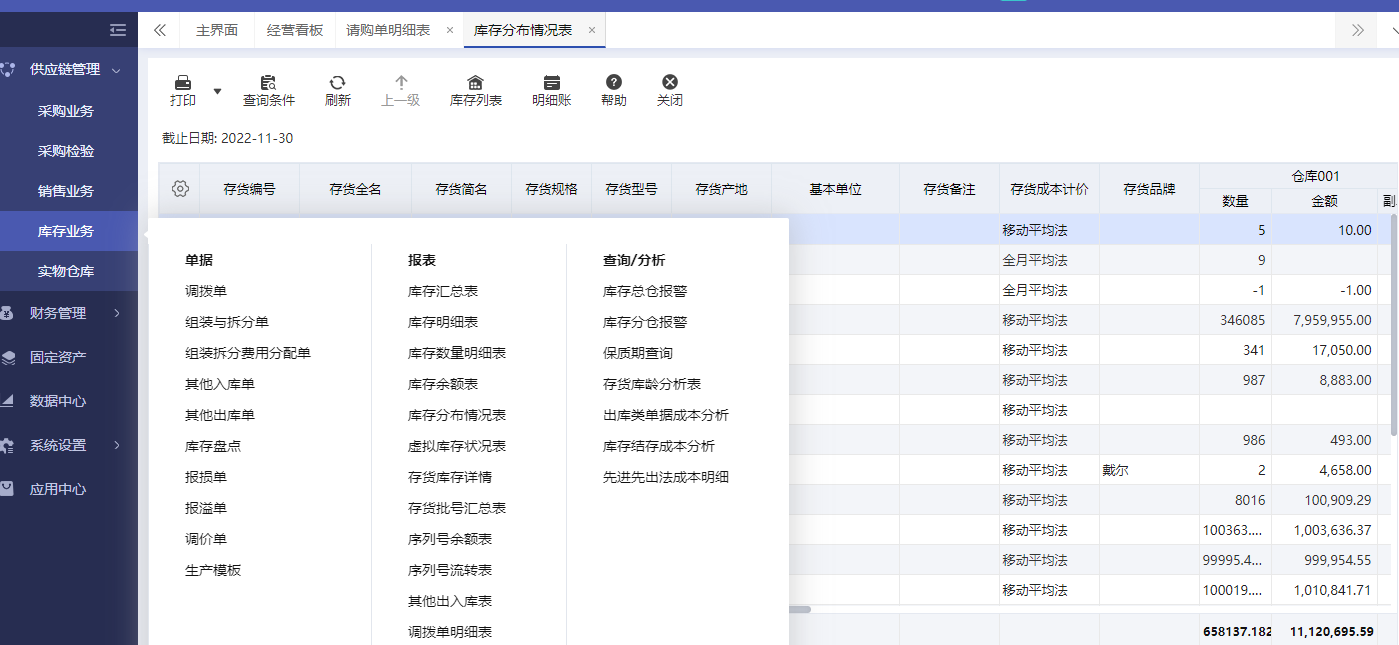Collapse the sidebar with the menu fold icon
This screenshot has width=1399, height=645.
coord(118,30)
